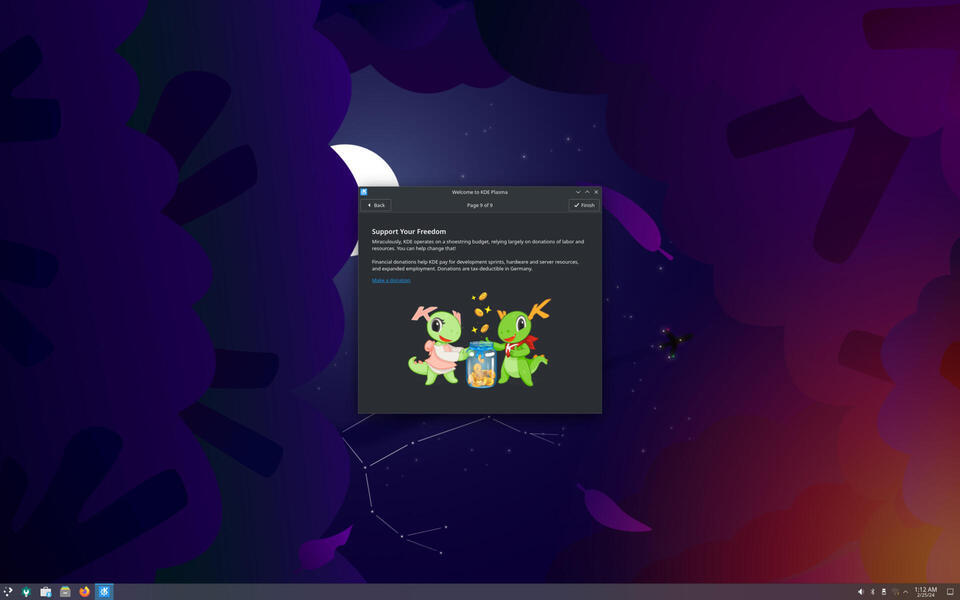Viewport: 960px width, 600px height.
Task: Open the network connections tray icon
Action: click(x=895, y=592)
